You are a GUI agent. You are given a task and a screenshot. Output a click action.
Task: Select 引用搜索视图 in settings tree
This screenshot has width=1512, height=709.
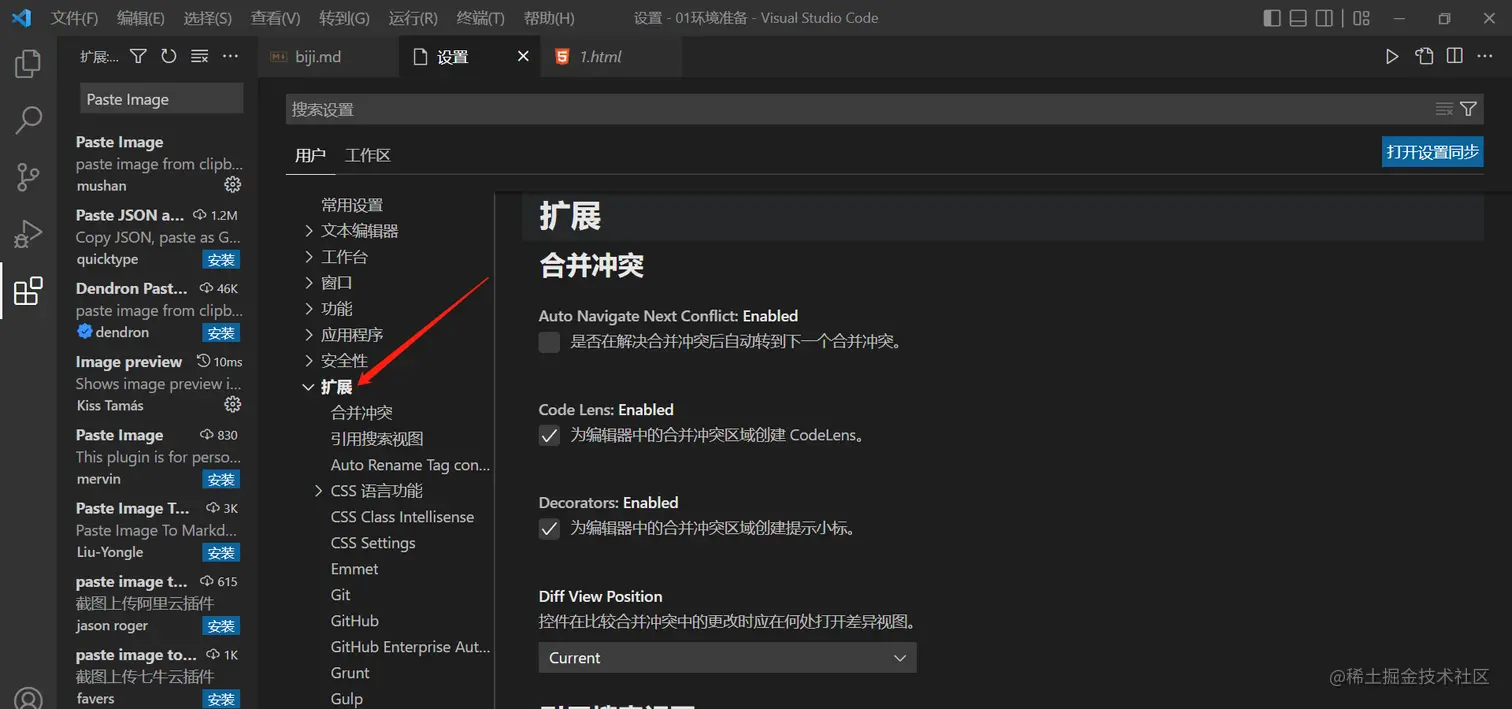377,439
